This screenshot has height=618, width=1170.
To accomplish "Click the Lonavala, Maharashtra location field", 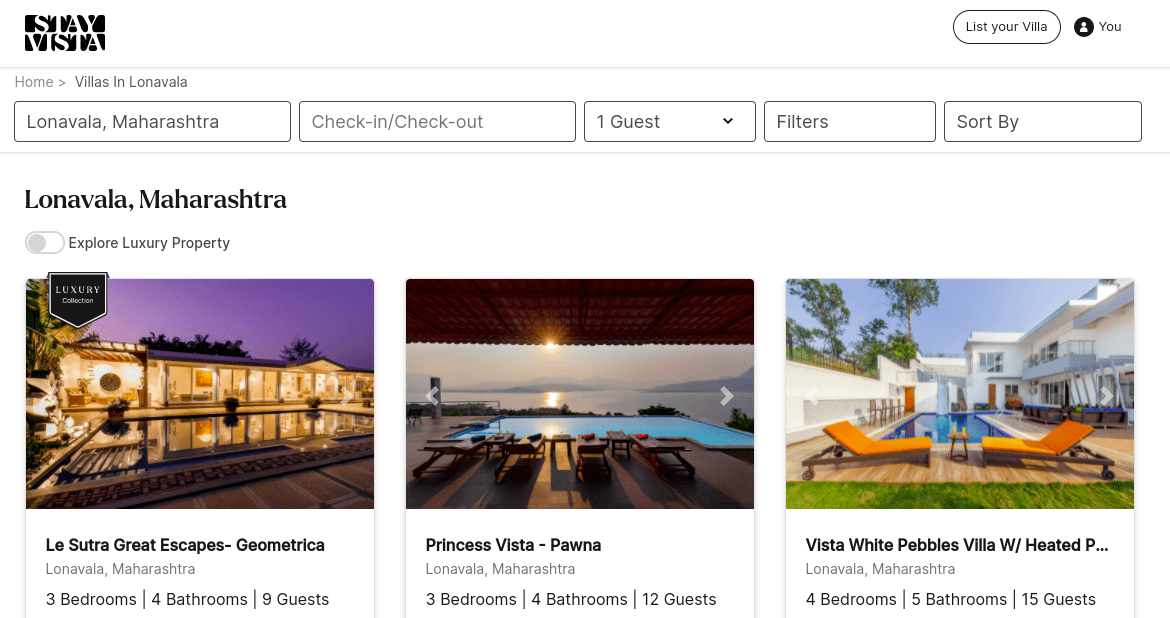I will pyautogui.click(x=152, y=122).
